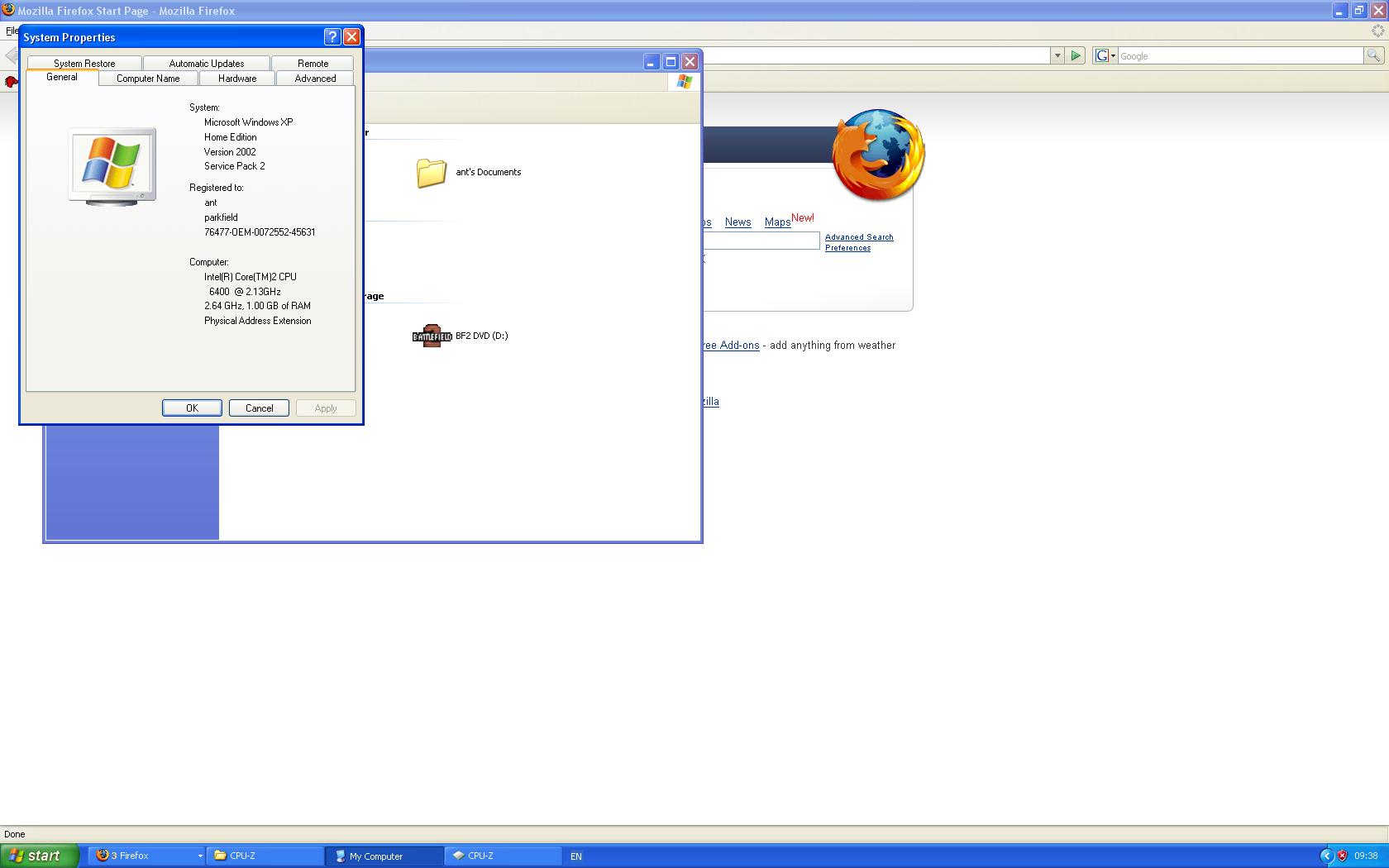Switch to the CPU-Z application taskbar button
This screenshot has width=1389, height=868.
tap(504, 856)
